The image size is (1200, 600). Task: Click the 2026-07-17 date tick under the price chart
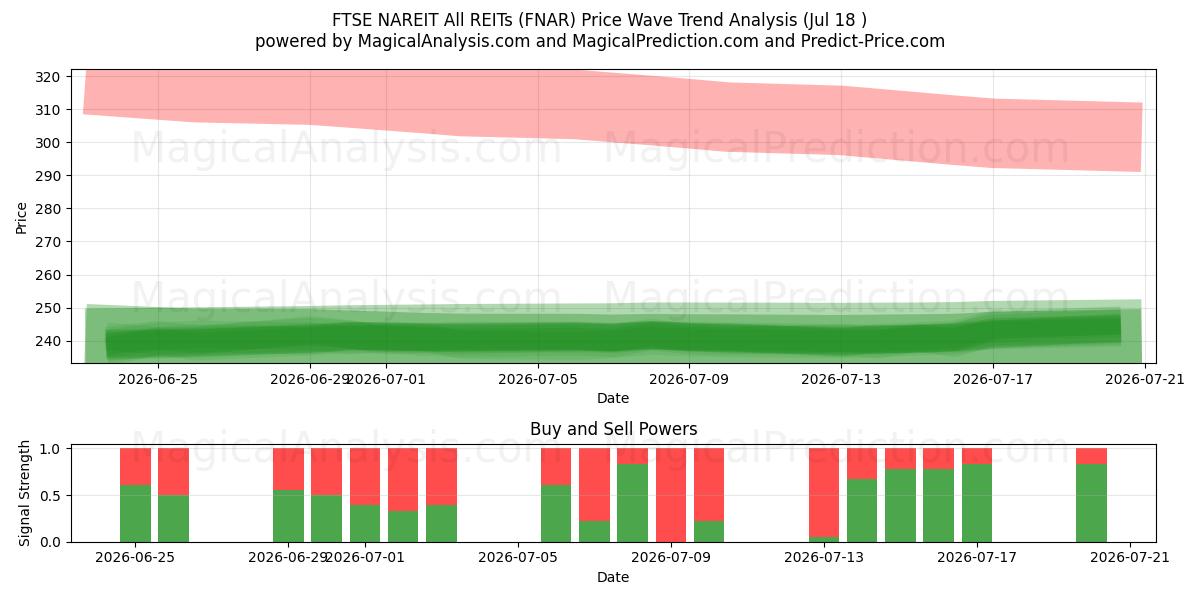tap(993, 379)
